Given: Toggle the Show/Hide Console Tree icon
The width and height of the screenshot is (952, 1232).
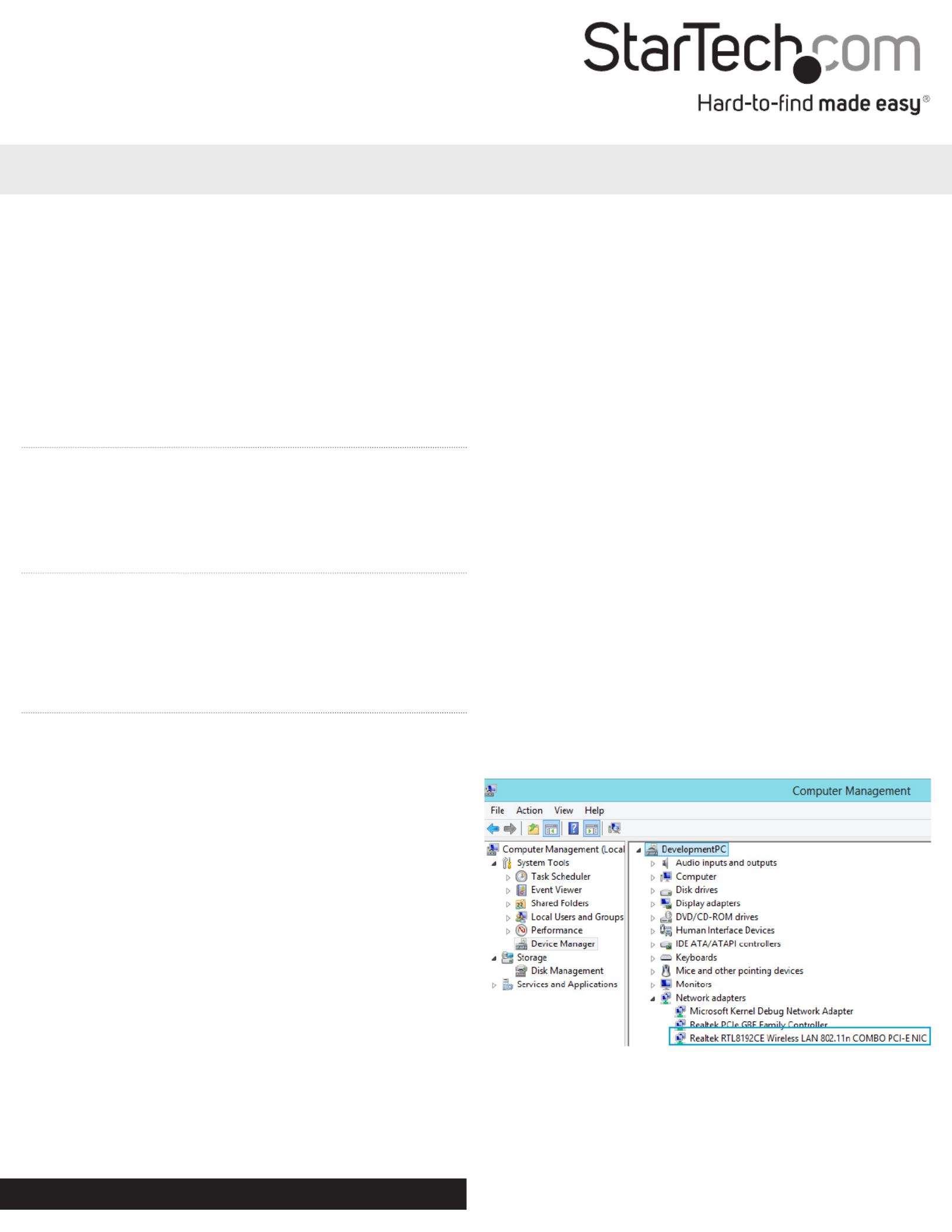Looking at the screenshot, I should point(551,828).
